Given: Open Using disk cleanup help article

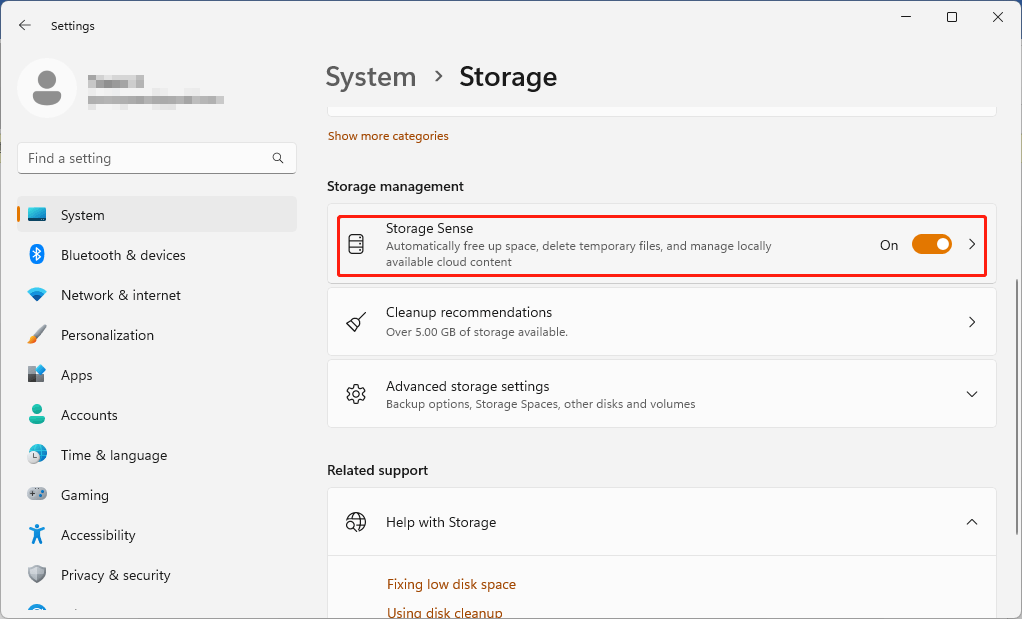Looking at the screenshot, I should (x=445, y=612).
